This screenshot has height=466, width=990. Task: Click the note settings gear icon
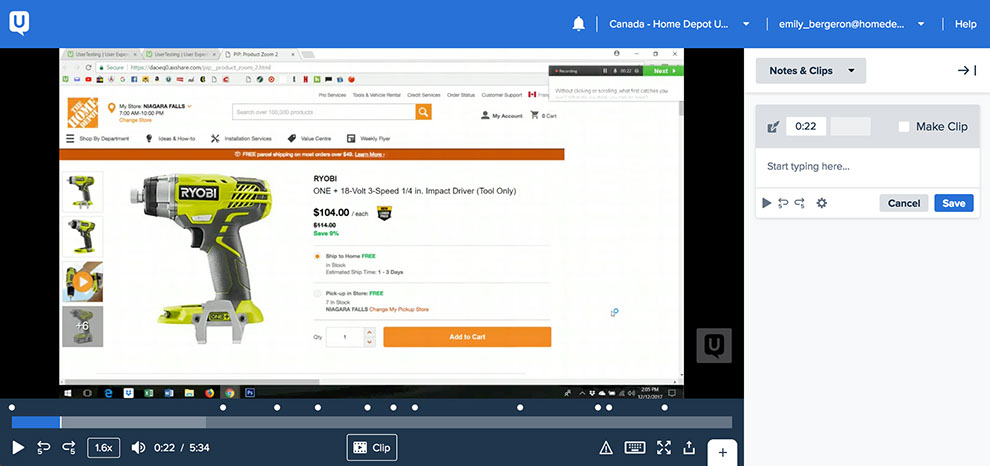click(x=822, y=203)
